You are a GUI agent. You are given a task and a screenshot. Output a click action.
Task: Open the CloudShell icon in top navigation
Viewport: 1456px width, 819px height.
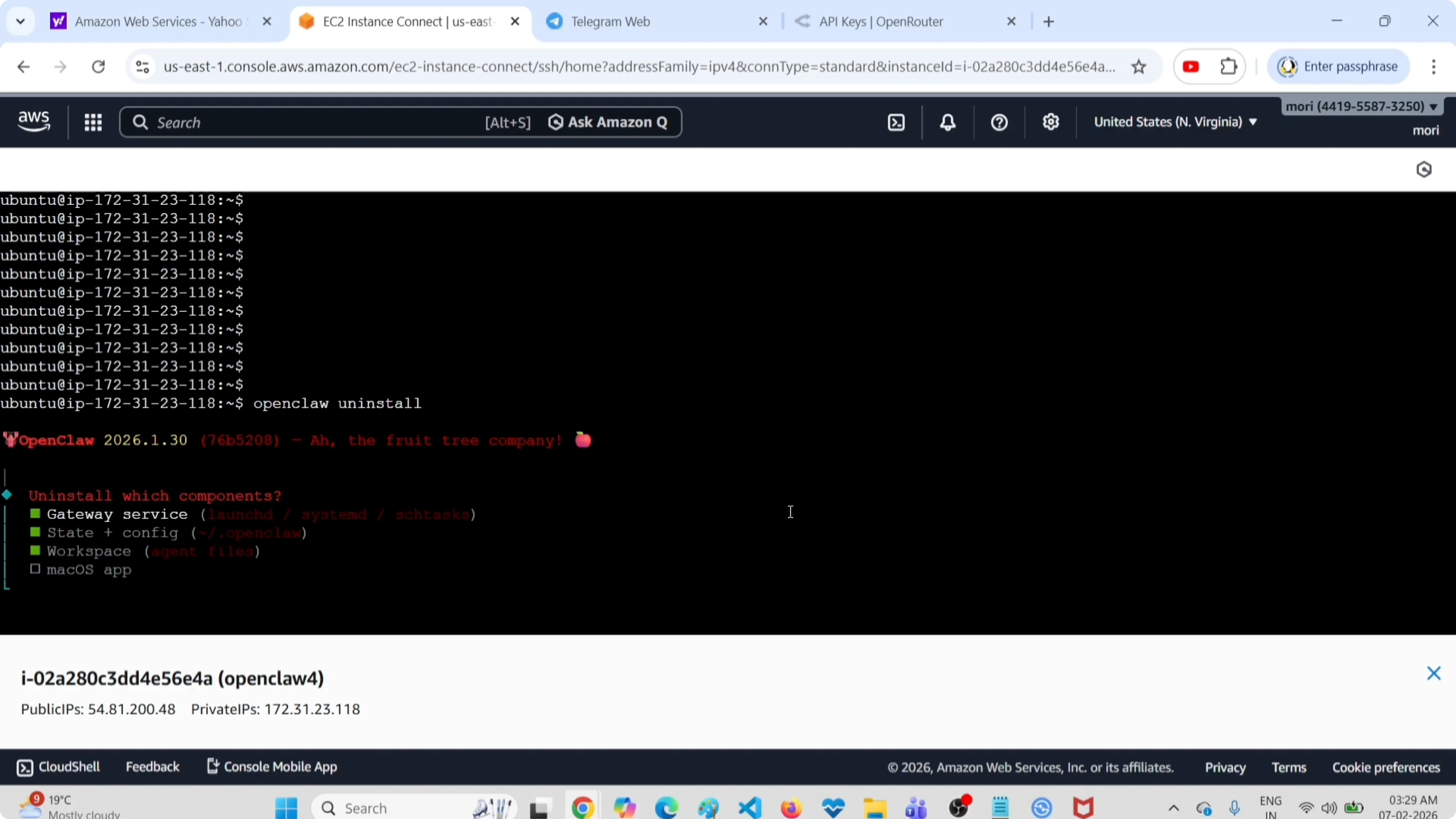[897, 122]
